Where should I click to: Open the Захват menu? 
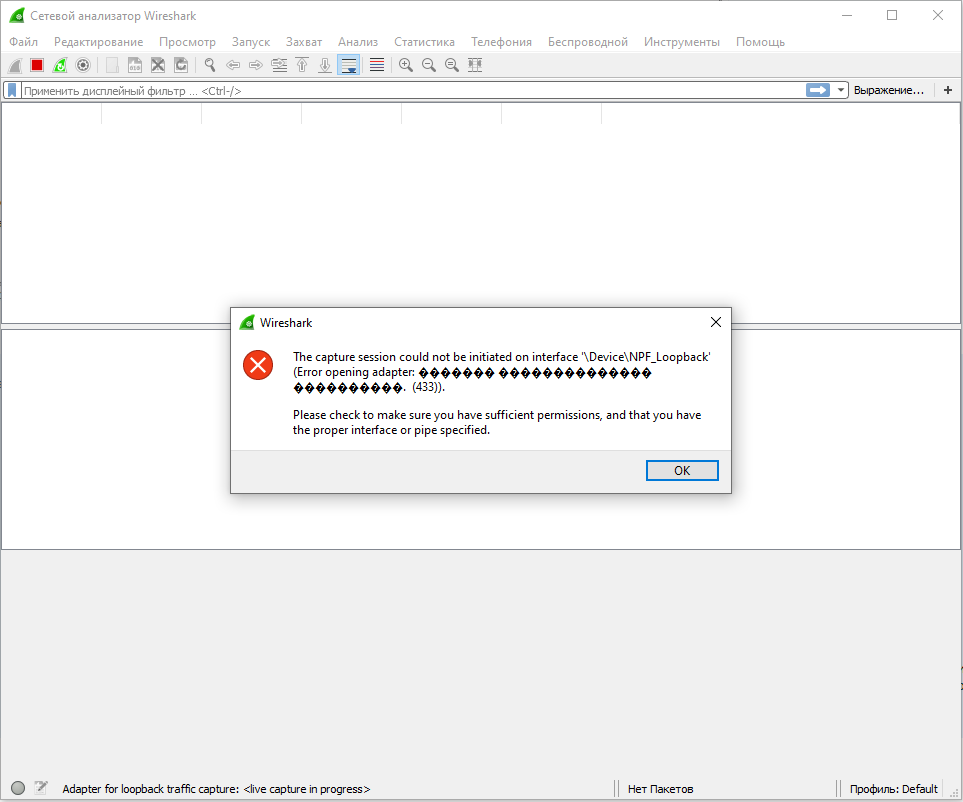point(304,42)
